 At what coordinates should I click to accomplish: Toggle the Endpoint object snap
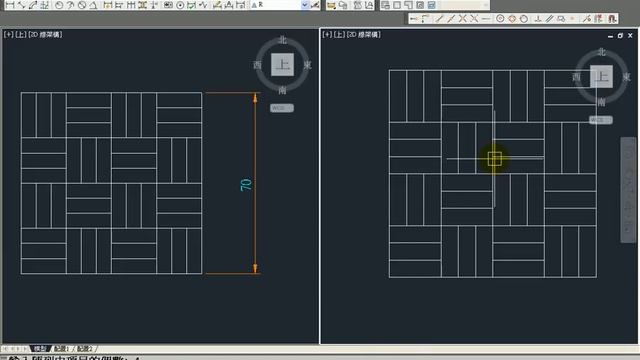click(x=439, y=19)
